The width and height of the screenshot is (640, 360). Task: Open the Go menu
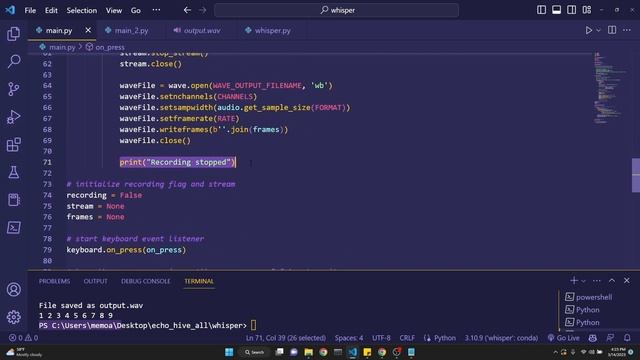coord(136,10)
